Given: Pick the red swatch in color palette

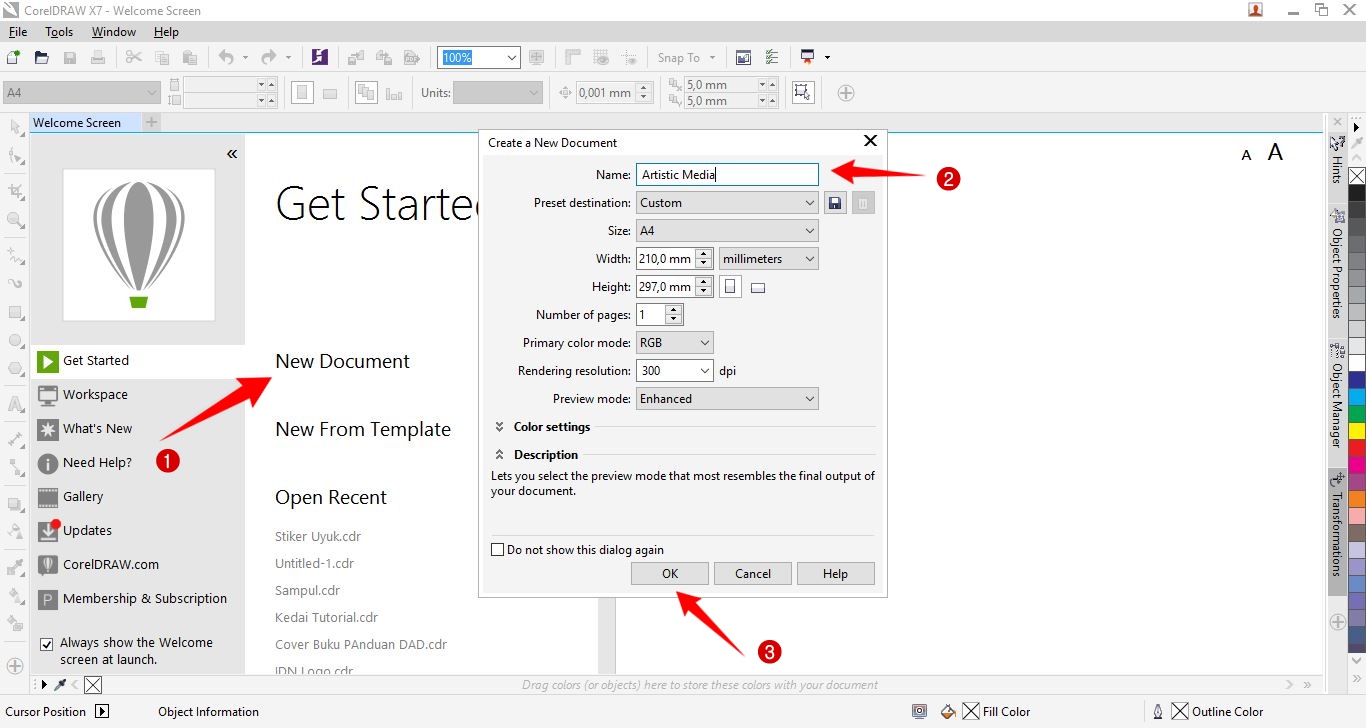Looking at the screenshot, I should click(1357, 448).
